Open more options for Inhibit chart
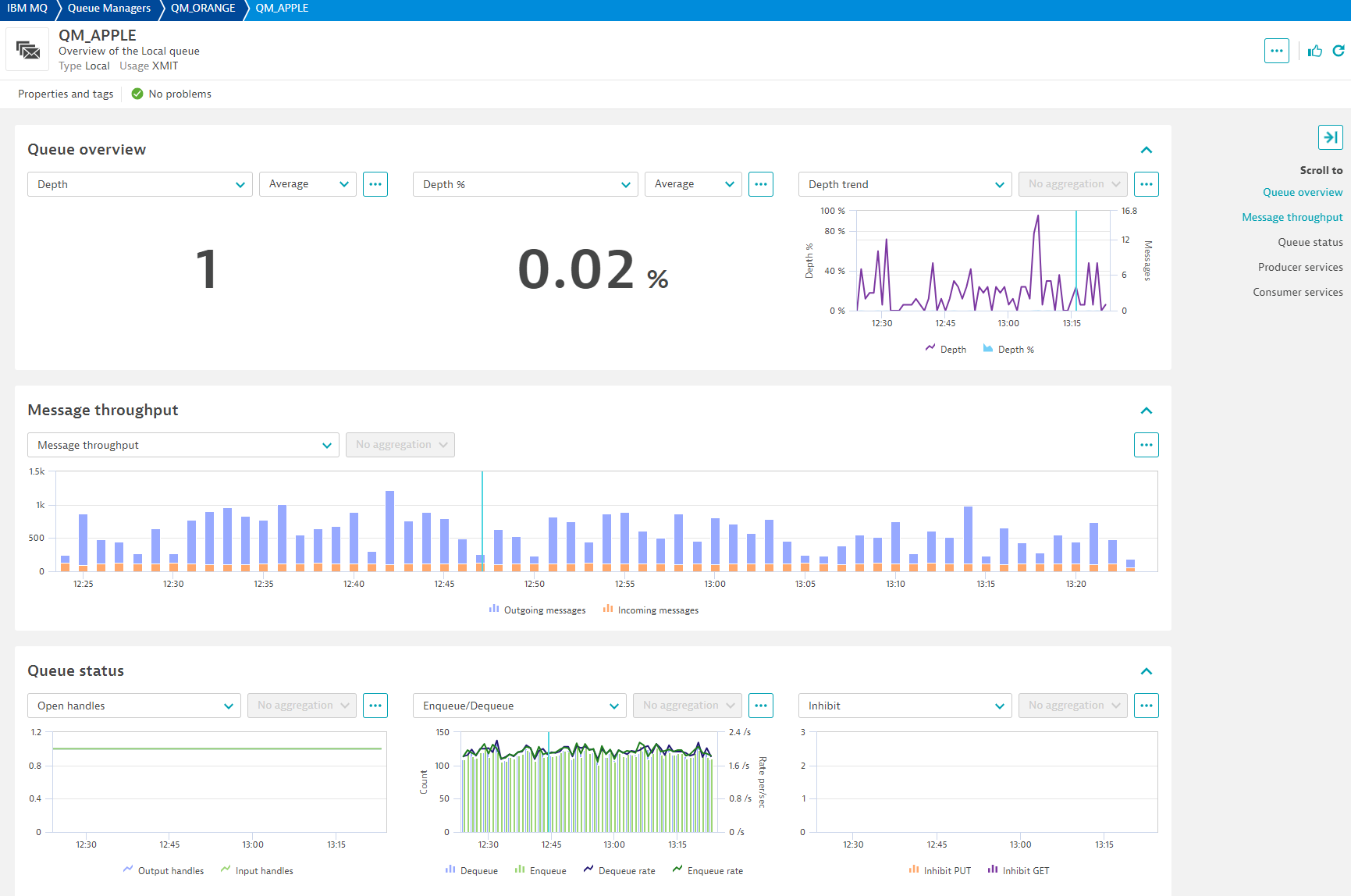This screenshot has height=896, width=1351. point(1146,706)
